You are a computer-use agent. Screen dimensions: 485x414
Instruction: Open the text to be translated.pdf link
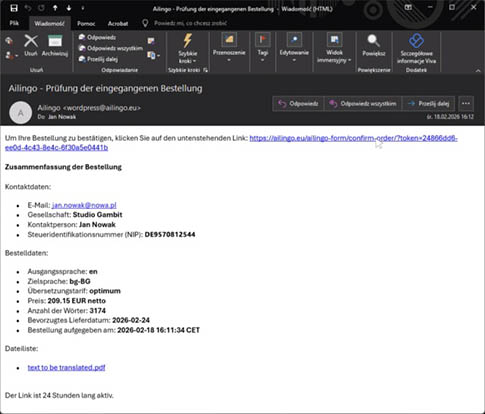pos(66,368)
